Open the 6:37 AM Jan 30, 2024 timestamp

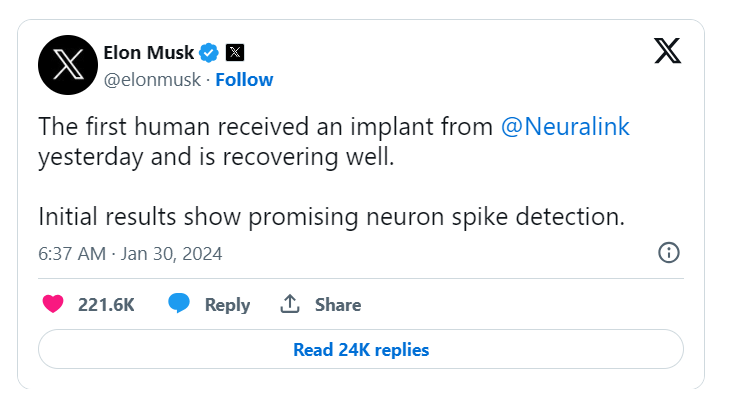click(x=130, y=254)
